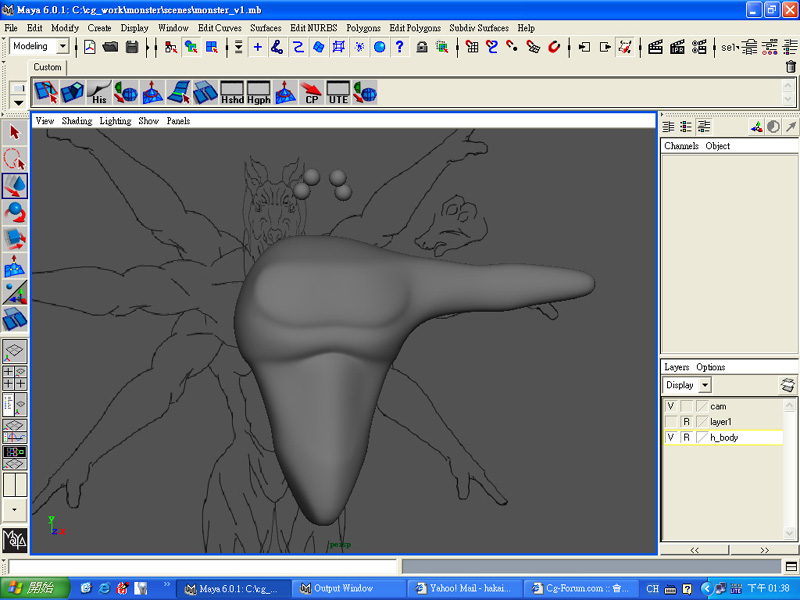Click the layer editor << scroll button

[694, 550]
